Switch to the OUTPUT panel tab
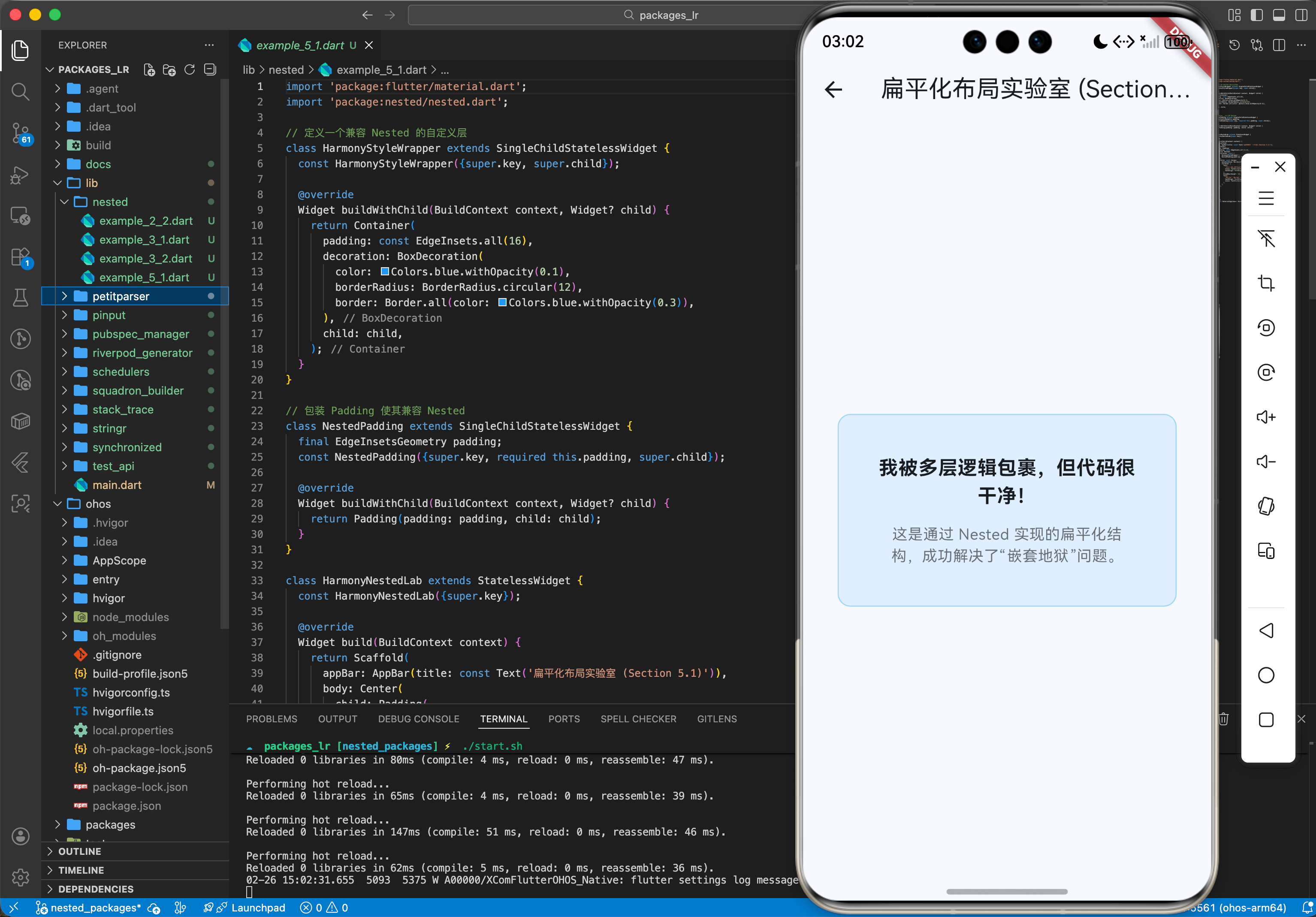 click(338, 719)
